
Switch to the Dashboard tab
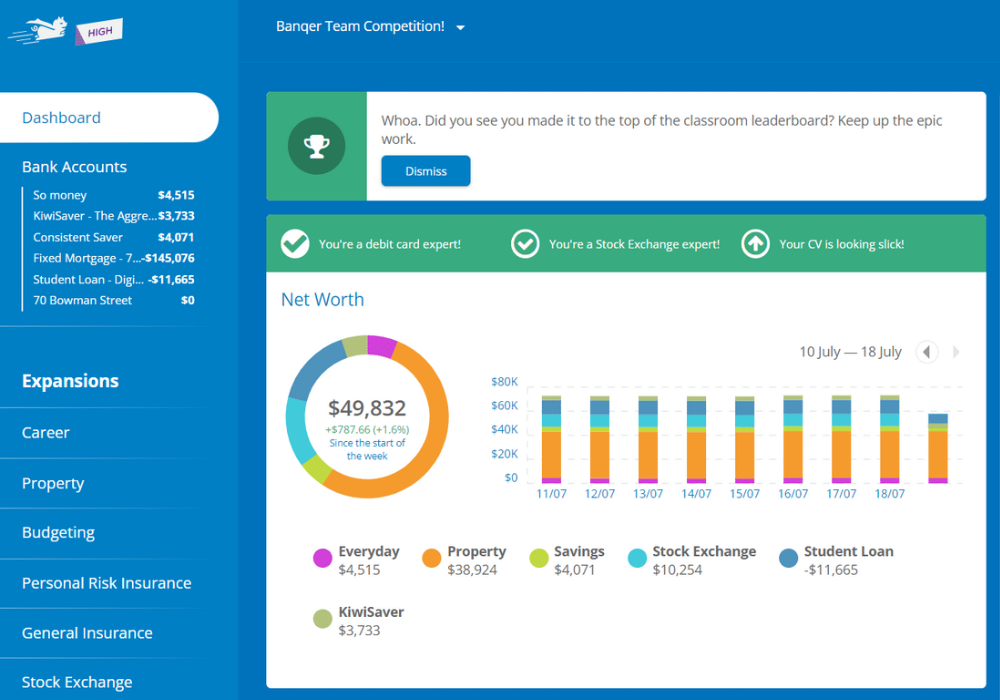click(x=61, y=117)
